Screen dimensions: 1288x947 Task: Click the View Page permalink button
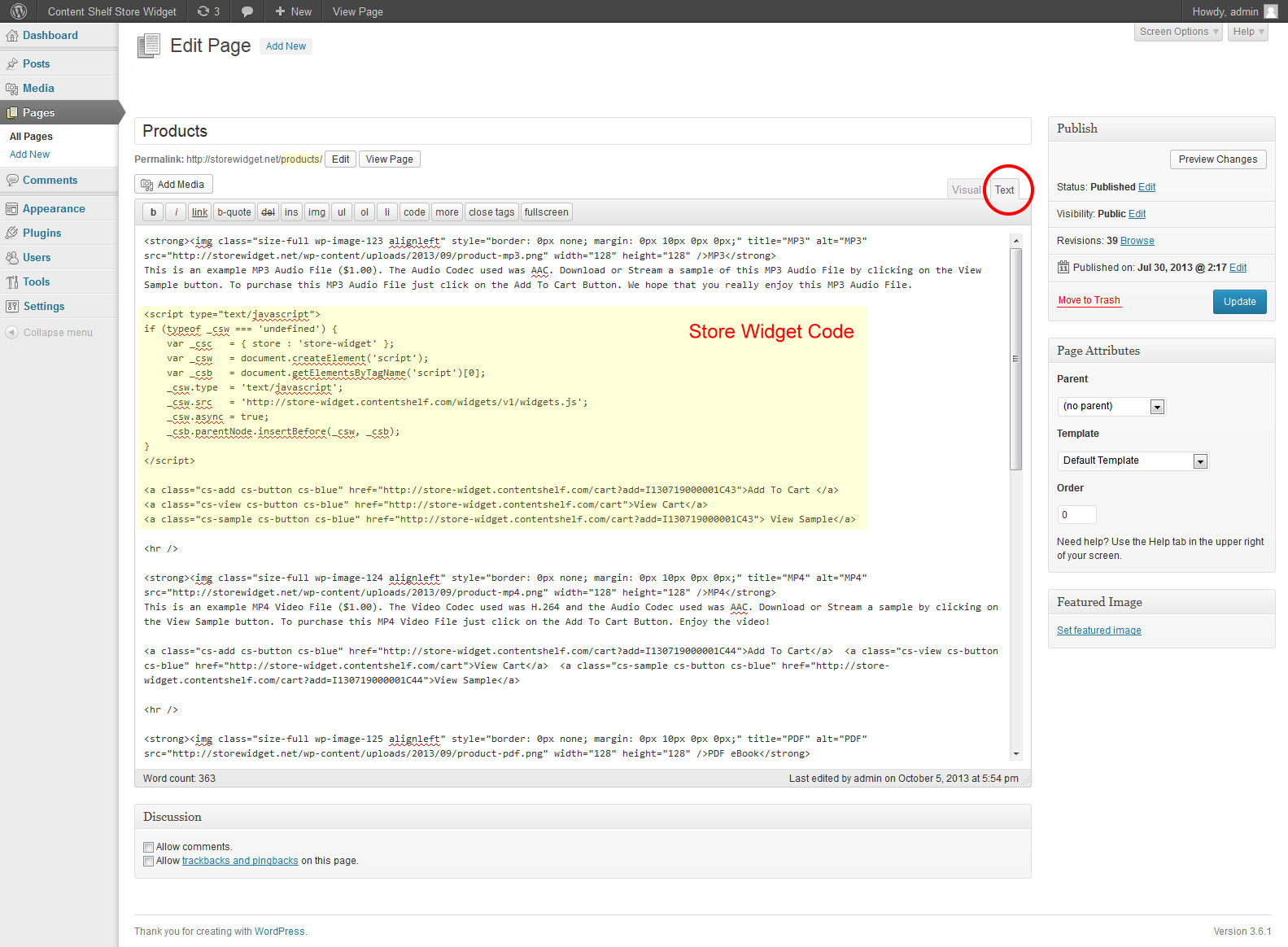[389, 159]
